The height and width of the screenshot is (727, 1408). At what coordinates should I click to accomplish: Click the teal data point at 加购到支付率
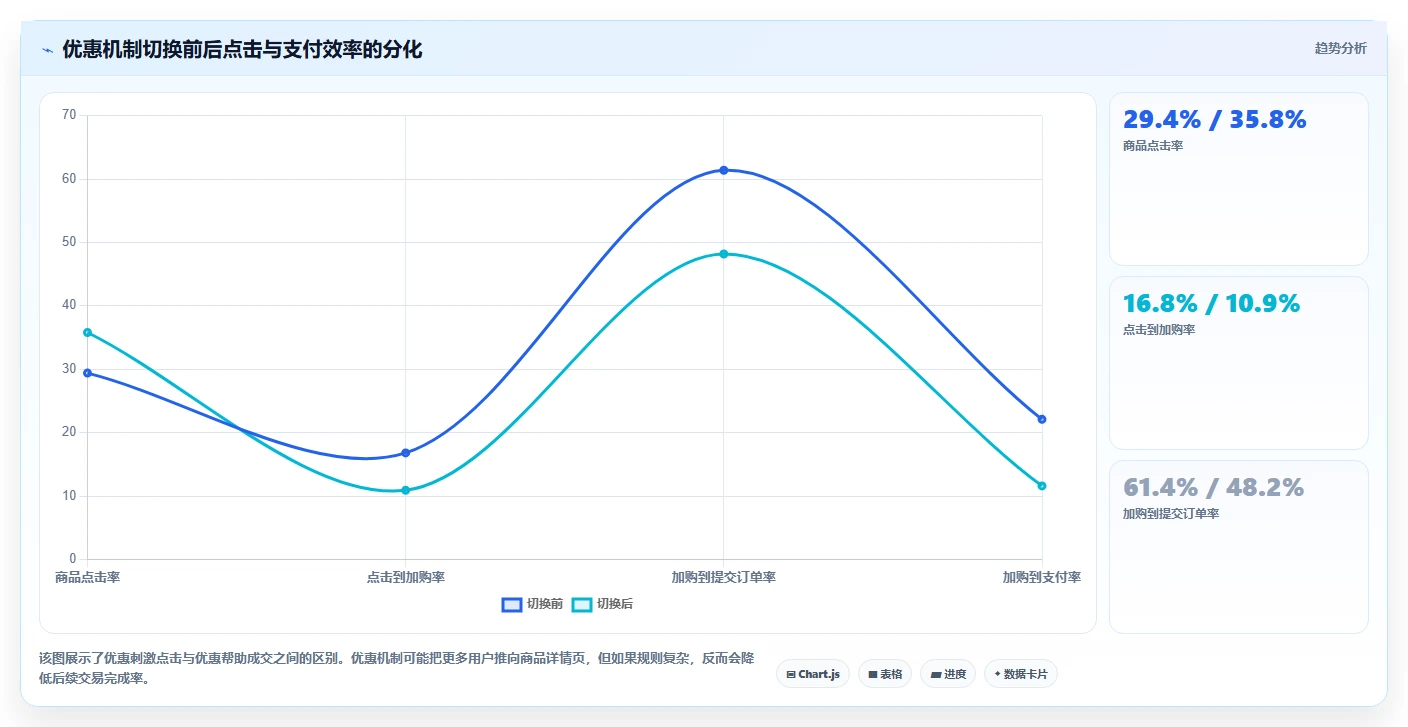coord(1042,486)
